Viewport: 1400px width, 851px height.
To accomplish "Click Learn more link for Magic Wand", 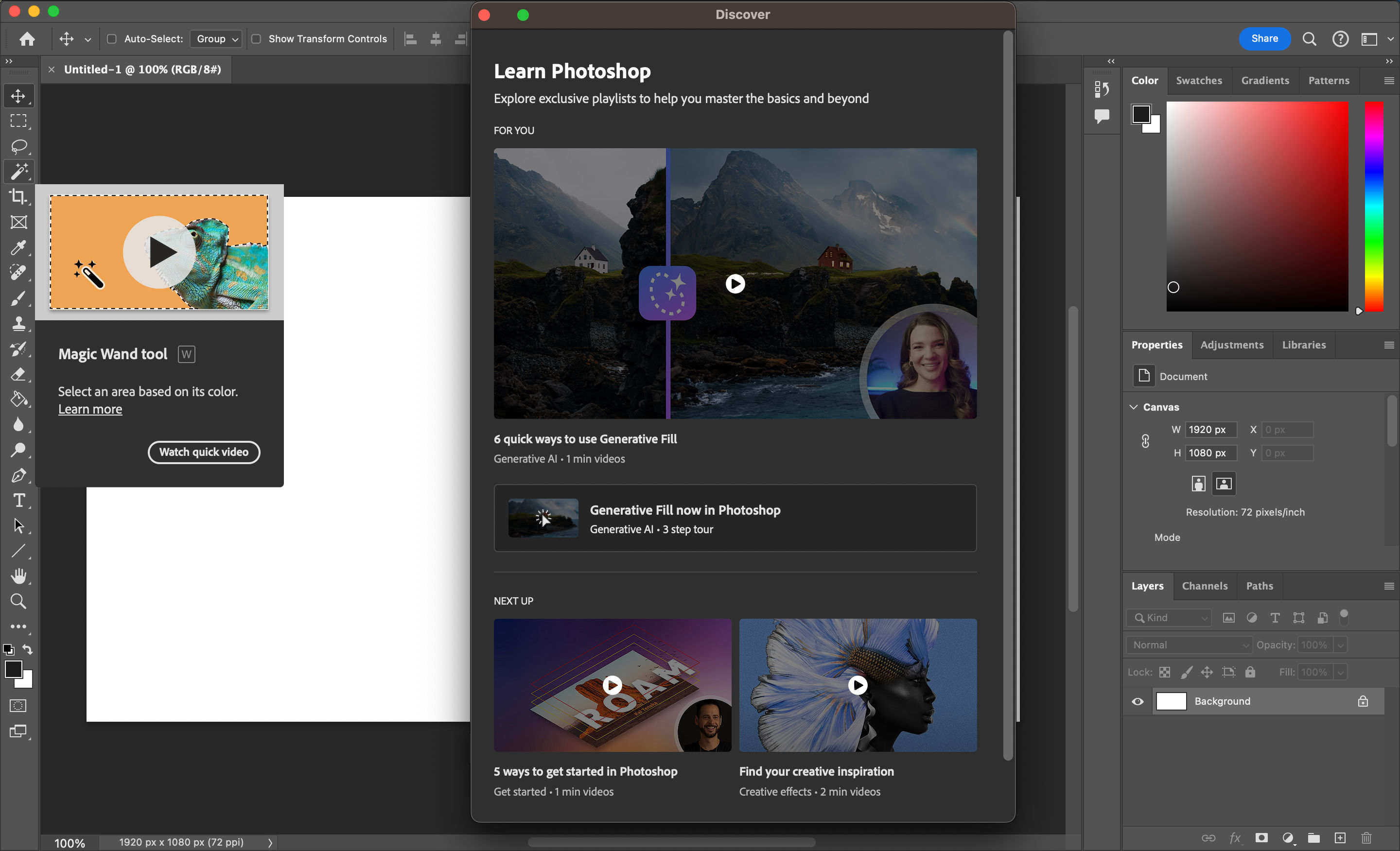I will tap(90, 408).
